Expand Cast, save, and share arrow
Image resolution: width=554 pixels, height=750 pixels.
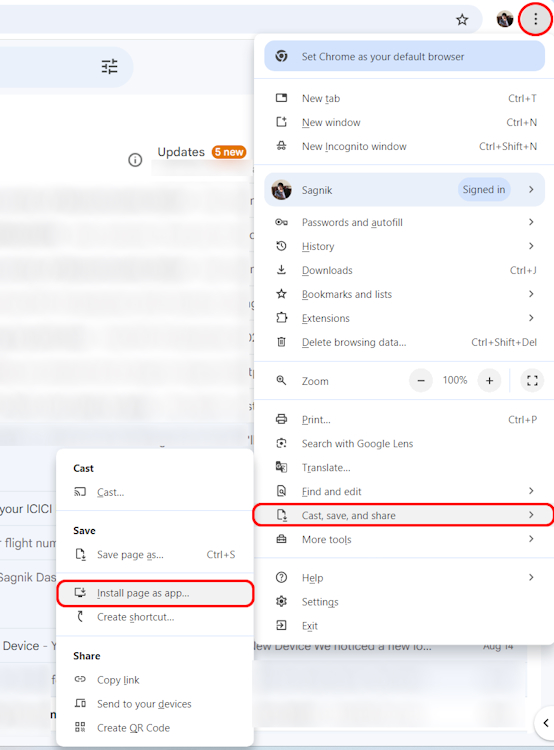[x=531, y=515]
